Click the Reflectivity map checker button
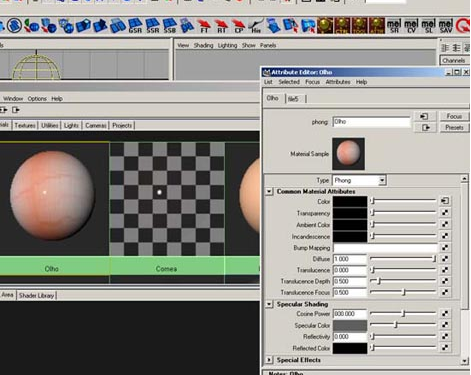 pos(445,336)
